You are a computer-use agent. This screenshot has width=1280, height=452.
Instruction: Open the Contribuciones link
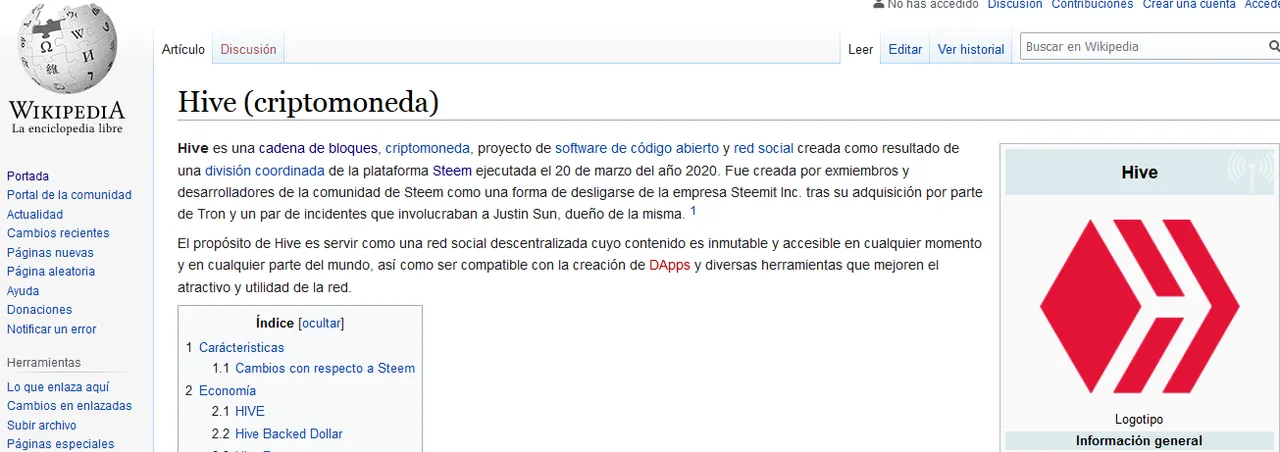tap(1092, 4)
